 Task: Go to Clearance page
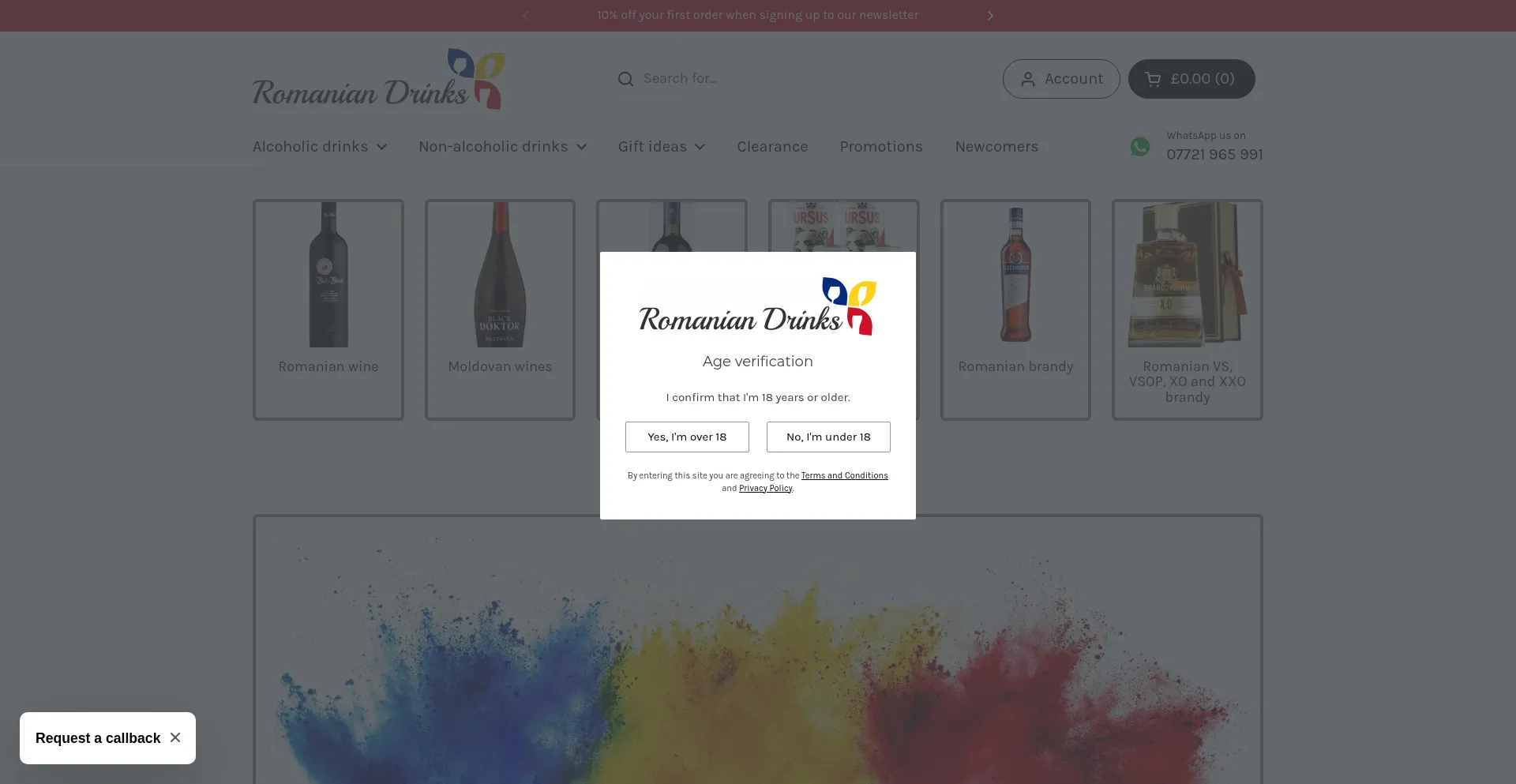pyautogui.click(x=772, y=147)
